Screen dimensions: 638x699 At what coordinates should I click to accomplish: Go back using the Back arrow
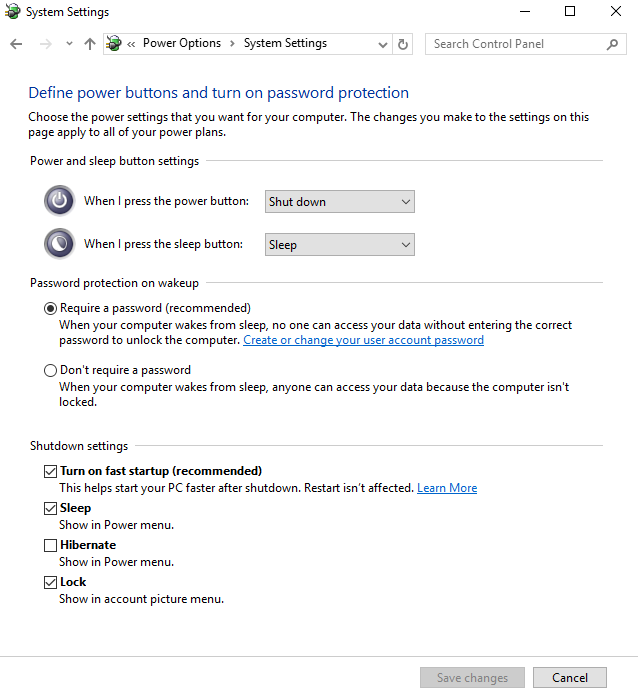click(x=16, y=44)
